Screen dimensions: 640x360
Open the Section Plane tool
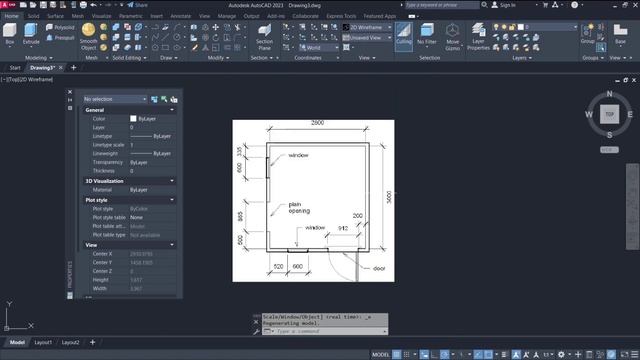click(264, 37)
